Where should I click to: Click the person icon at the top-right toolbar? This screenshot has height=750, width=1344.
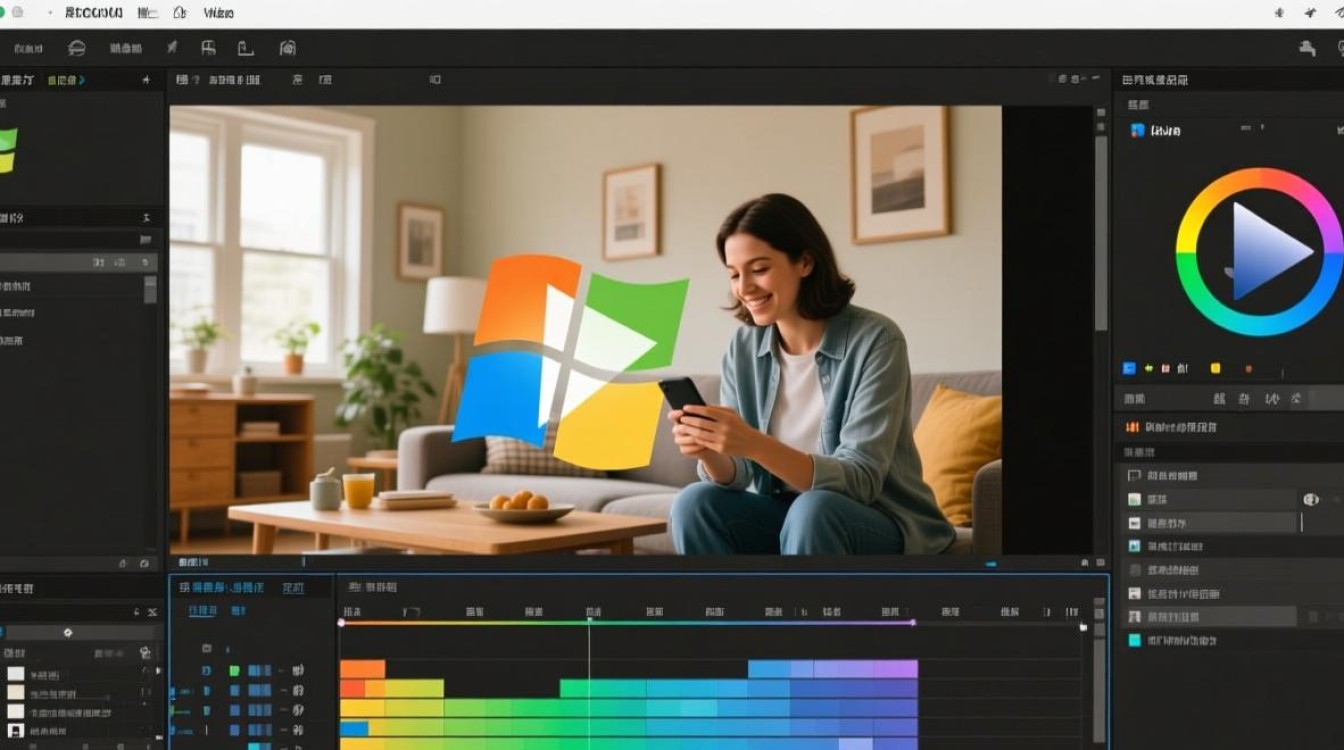point(1307,48)
